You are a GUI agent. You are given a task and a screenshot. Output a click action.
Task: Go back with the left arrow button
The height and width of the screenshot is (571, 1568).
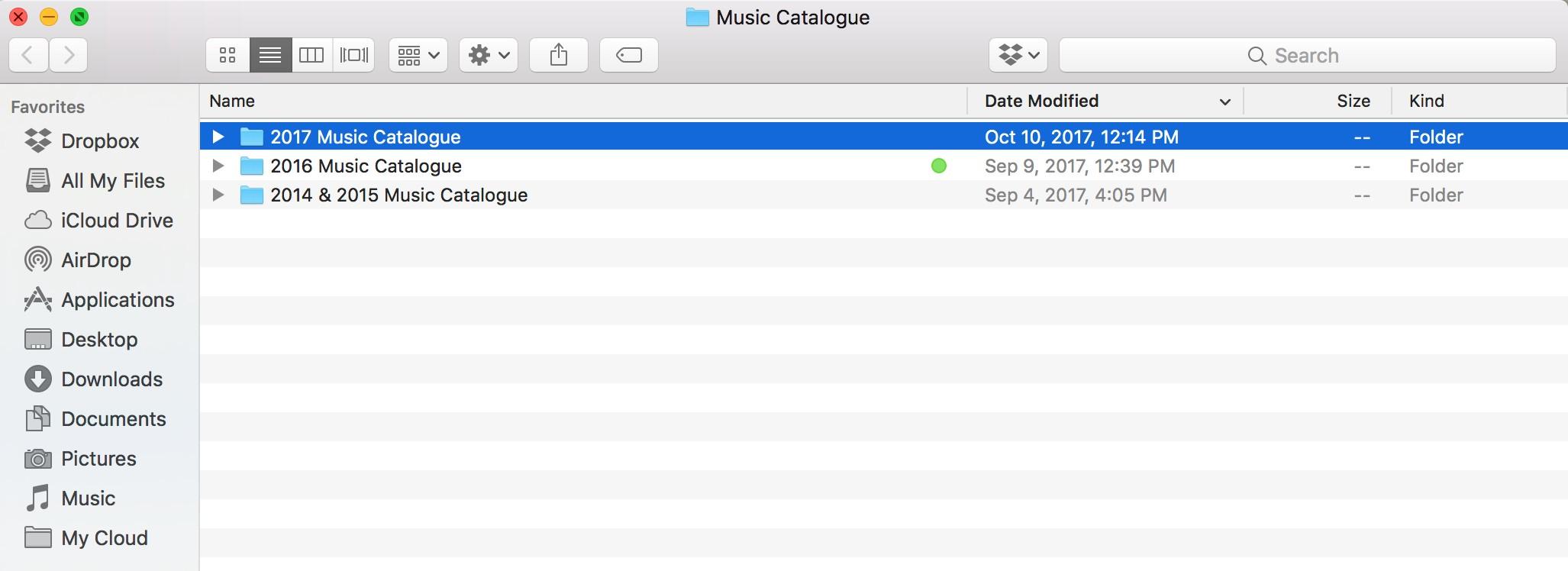(x=29, y=55)
